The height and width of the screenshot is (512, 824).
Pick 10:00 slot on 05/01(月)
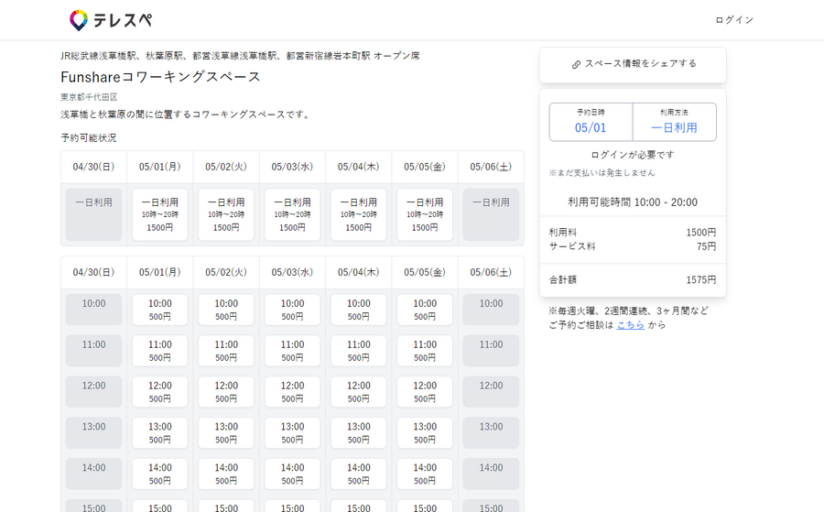(x=160, y=310)
